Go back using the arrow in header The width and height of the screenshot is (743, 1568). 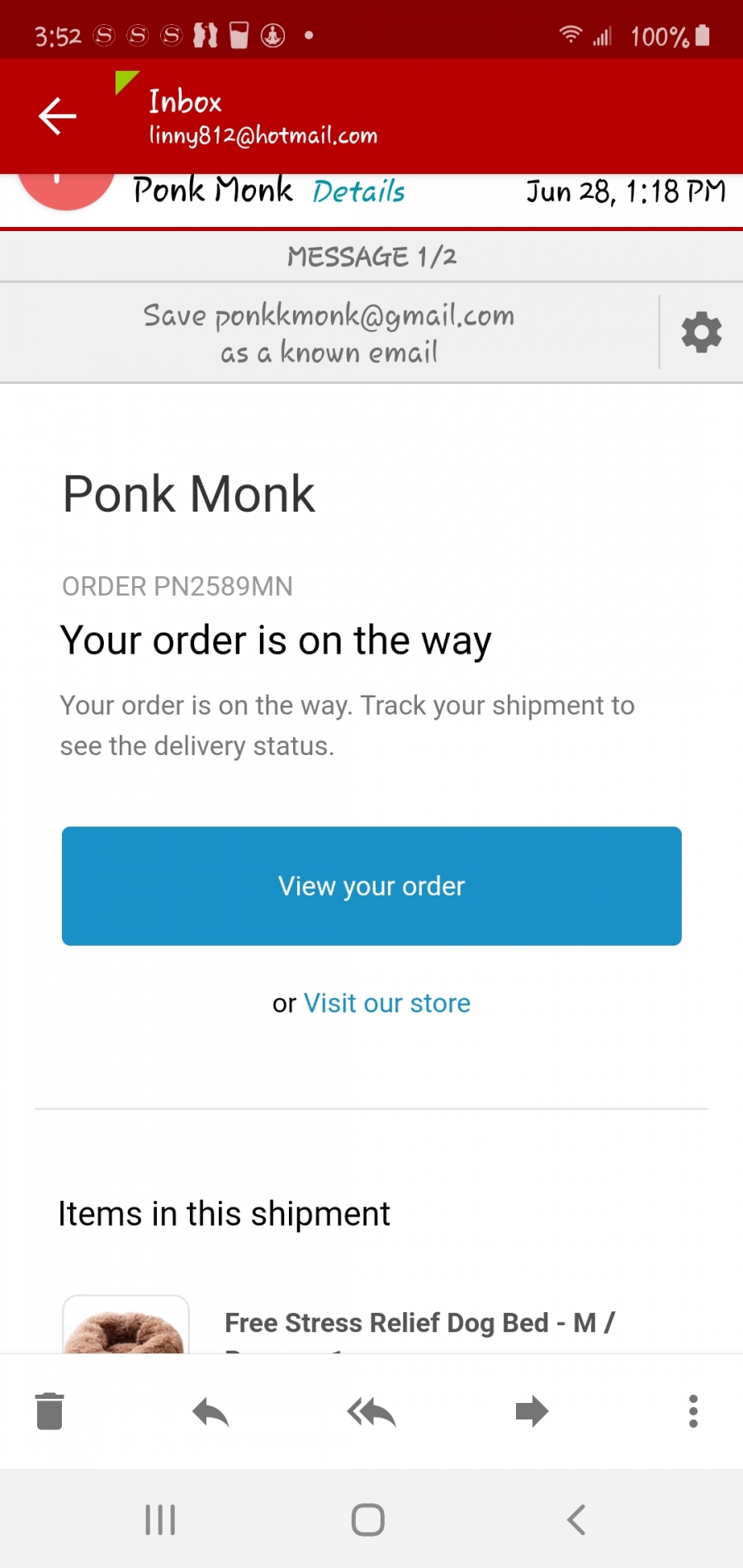(58, 116)
